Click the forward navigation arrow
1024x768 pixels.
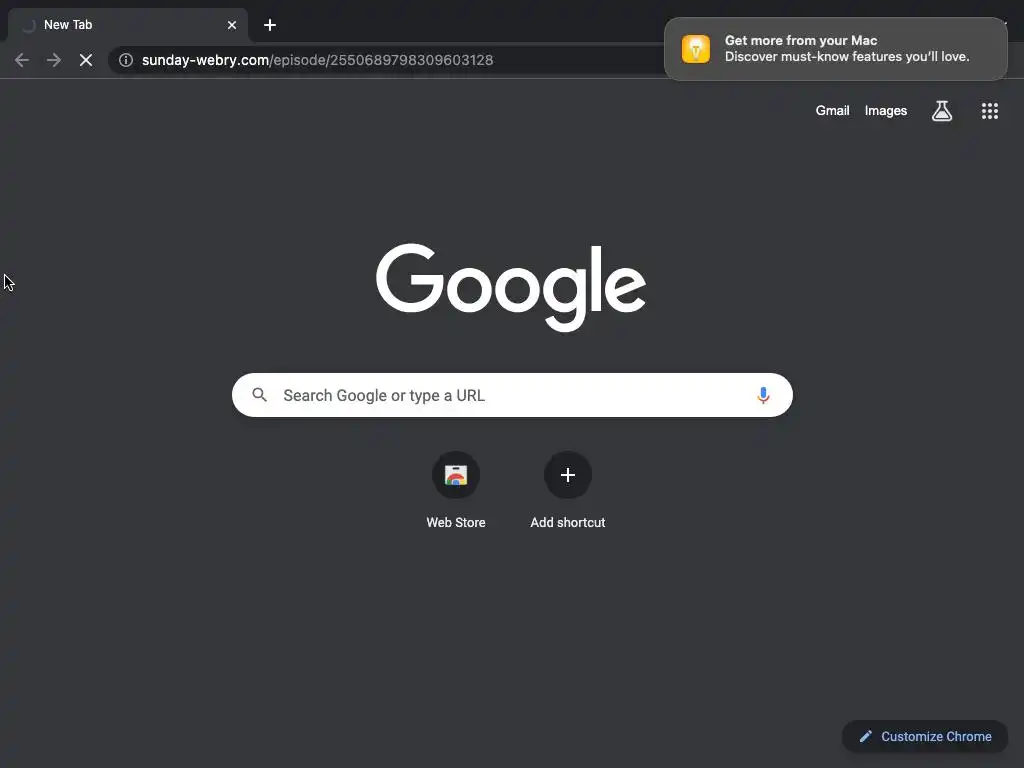[x=54, y=60]
